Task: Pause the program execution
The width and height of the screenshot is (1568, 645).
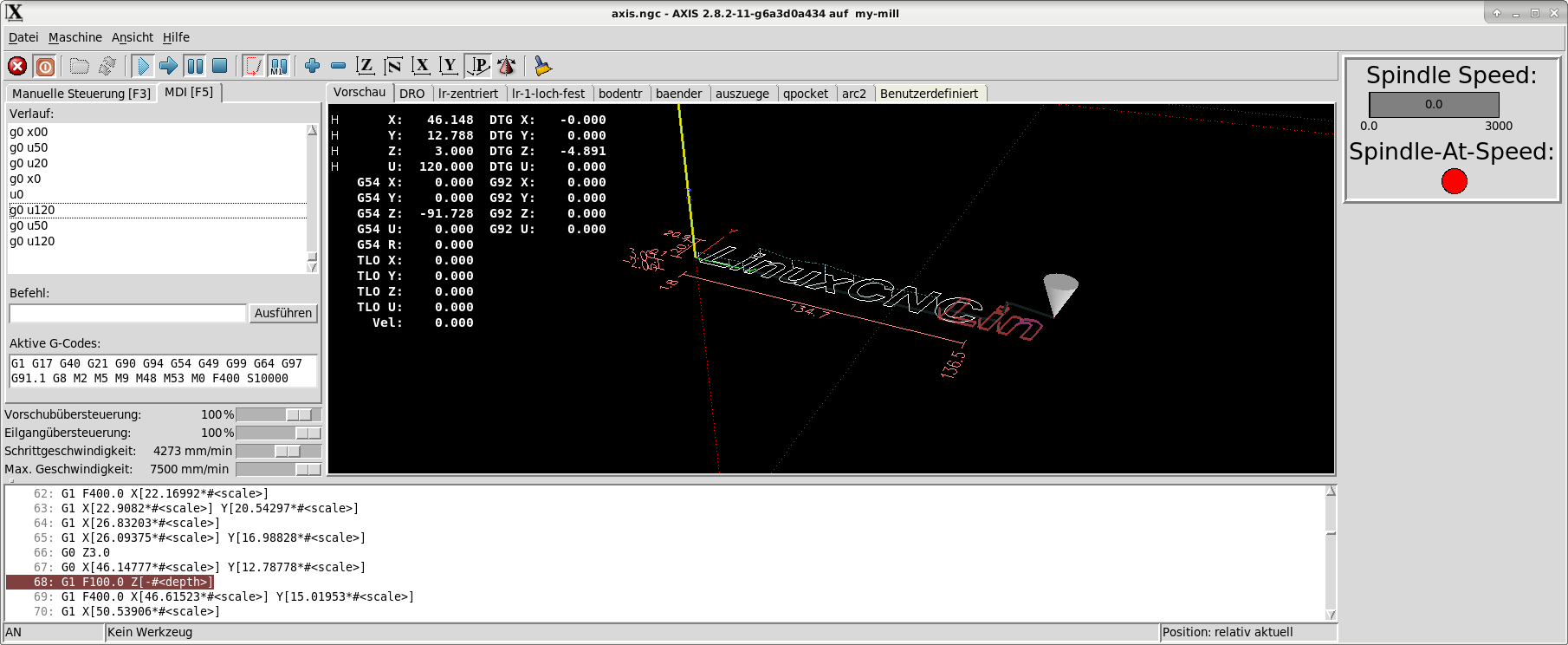Action: point(195,66)
